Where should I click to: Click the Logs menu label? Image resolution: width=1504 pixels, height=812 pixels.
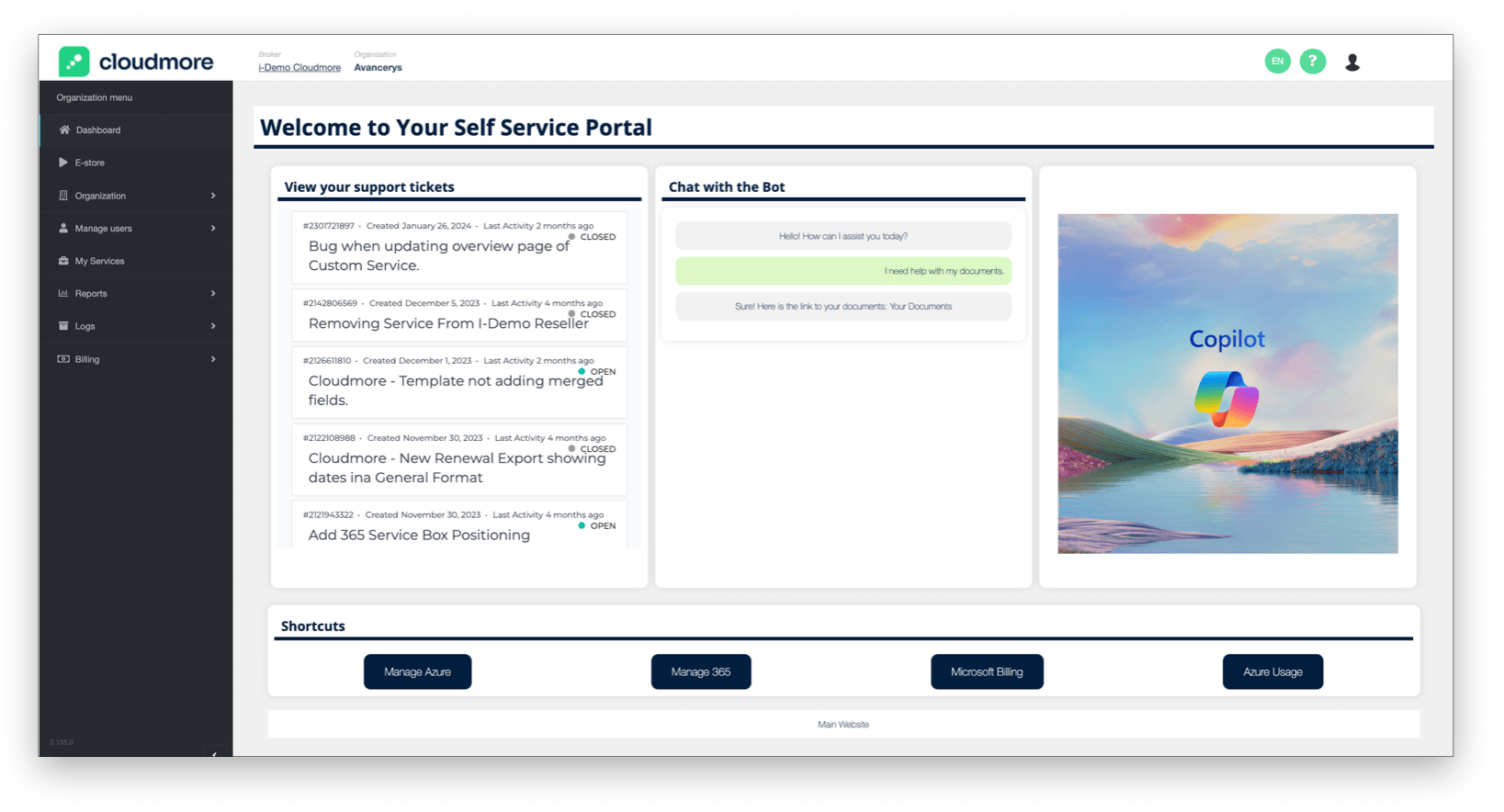[x=85, y=327]
